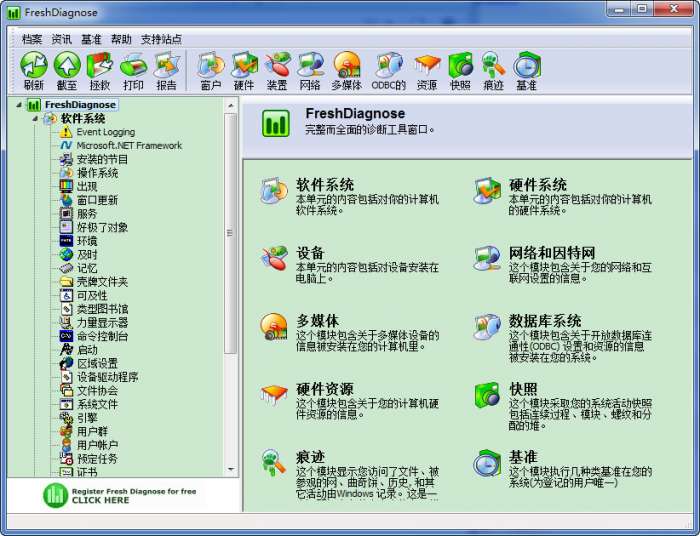Click the 设备 module icon in main panel
The image size is (700, 536).
coord(274,258)
